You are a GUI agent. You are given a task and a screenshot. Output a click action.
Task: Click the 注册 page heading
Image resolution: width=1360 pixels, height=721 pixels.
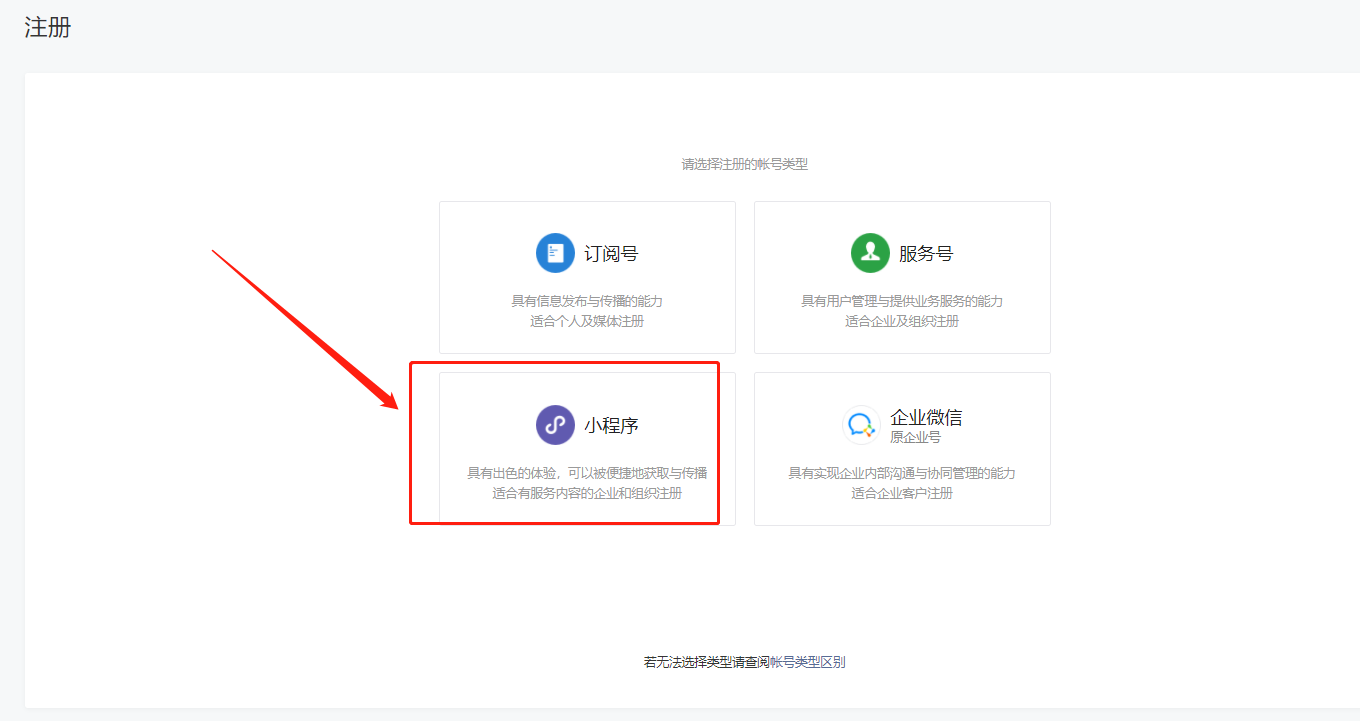[48, 27]
